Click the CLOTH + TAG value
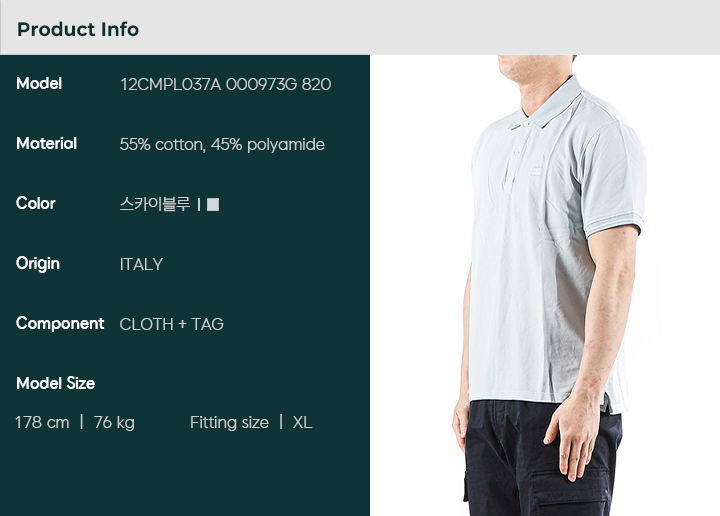The height and width of the screenshot is (516, 720). coord(171,325)
